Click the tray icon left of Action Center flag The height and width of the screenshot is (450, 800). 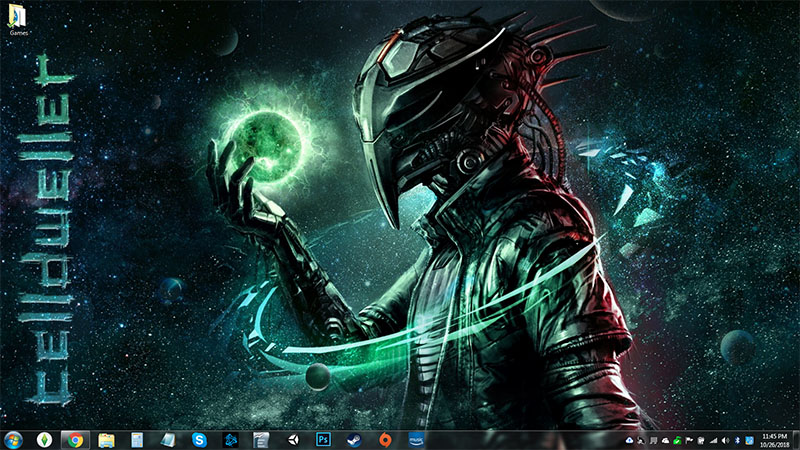(677, 440)
